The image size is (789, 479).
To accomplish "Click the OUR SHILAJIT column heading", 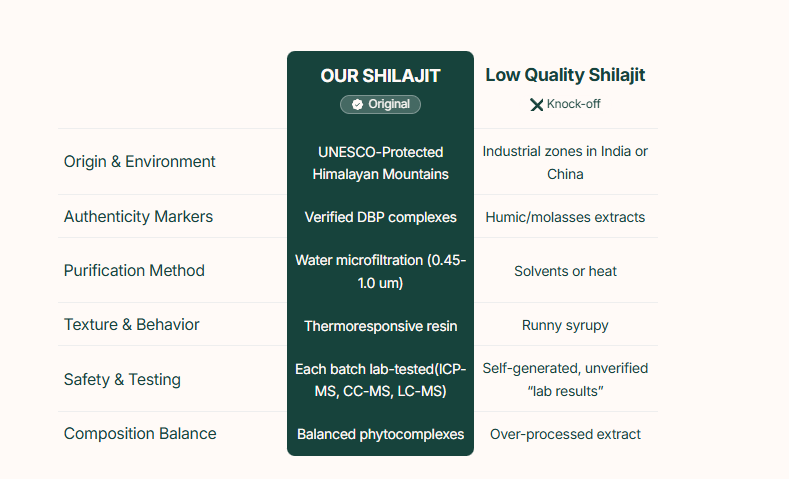I will point(380,76).
